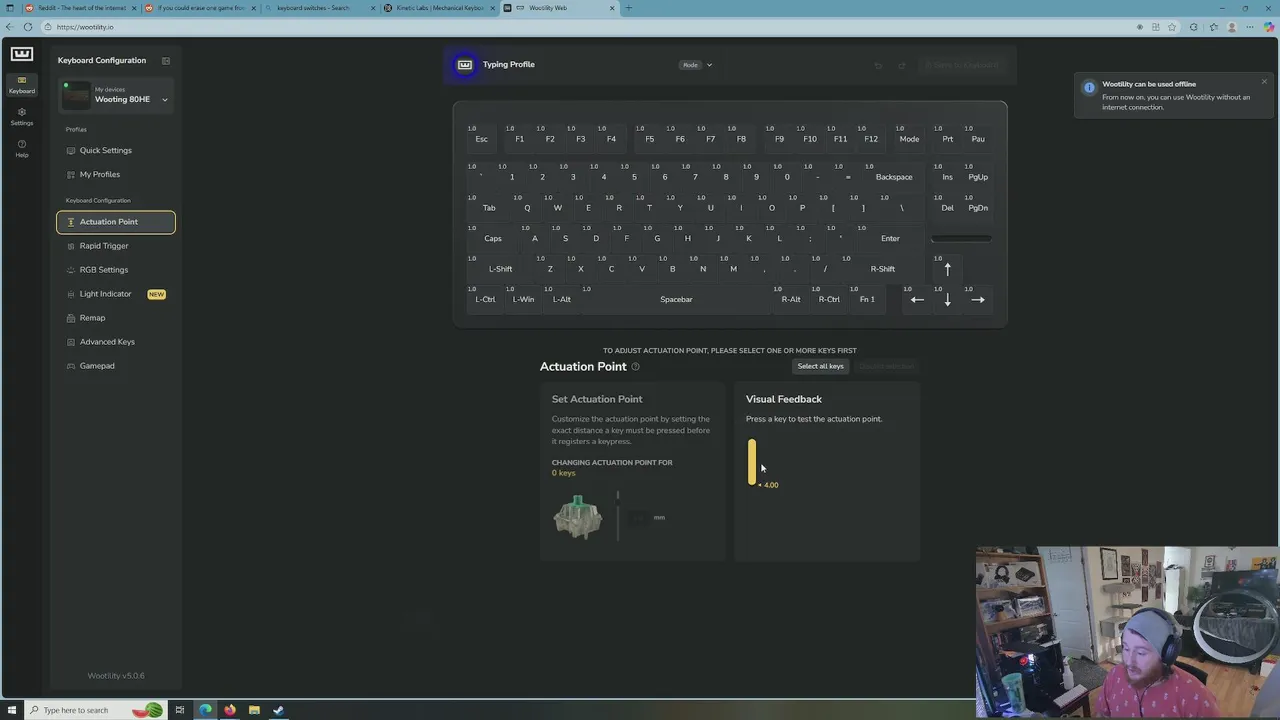Select the Tab key on the keyboard
The width and height of the screenshot is (1280, 720).
point(489,208)
